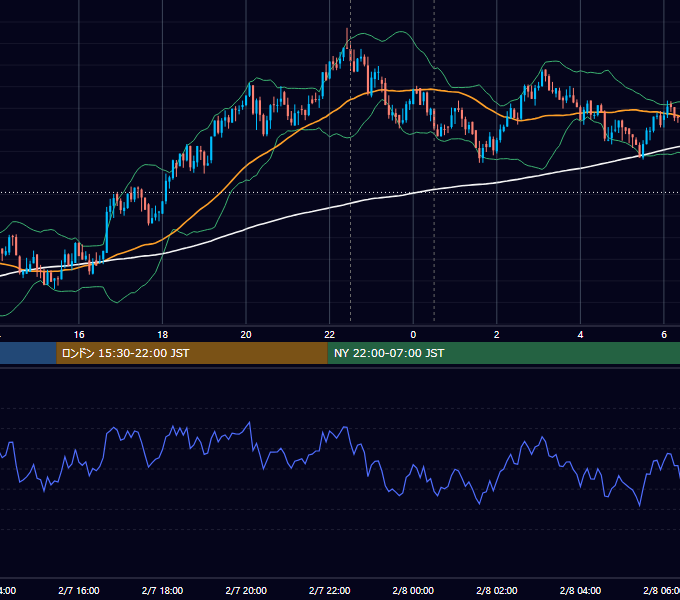Click the 18 hour label on price chart axis

163,335
